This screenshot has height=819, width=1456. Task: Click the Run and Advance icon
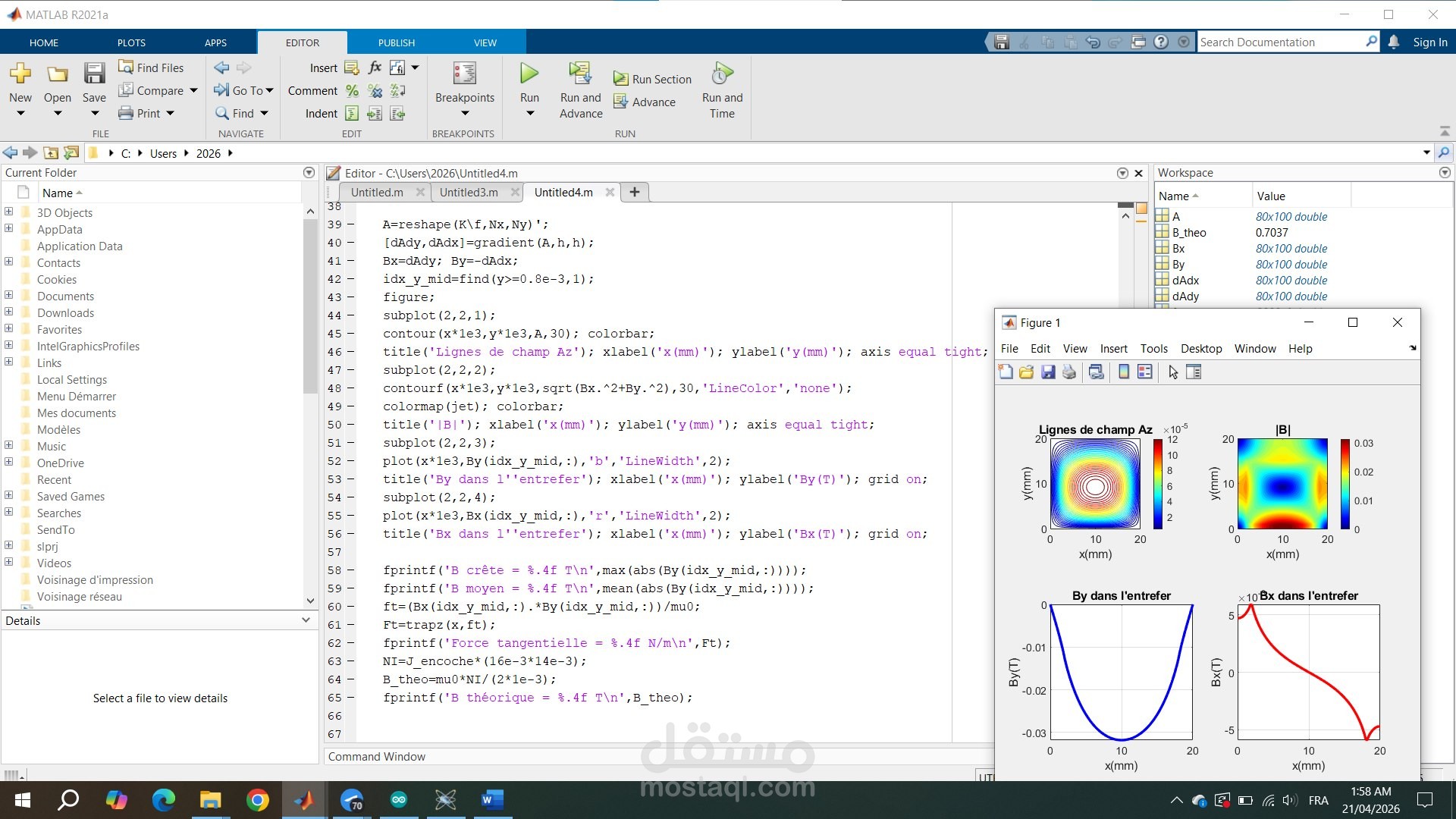point(580,74)
